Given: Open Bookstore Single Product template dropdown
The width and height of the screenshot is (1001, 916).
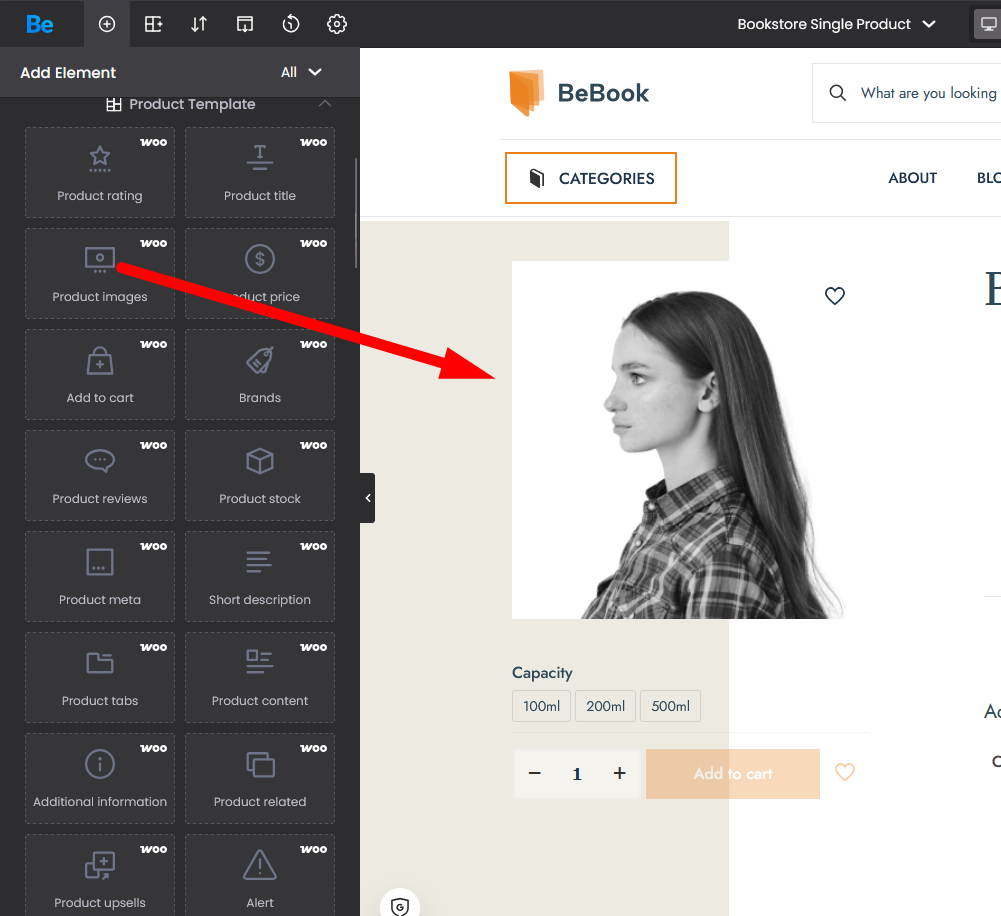Looking at the screenshot, I should point(836,24).
